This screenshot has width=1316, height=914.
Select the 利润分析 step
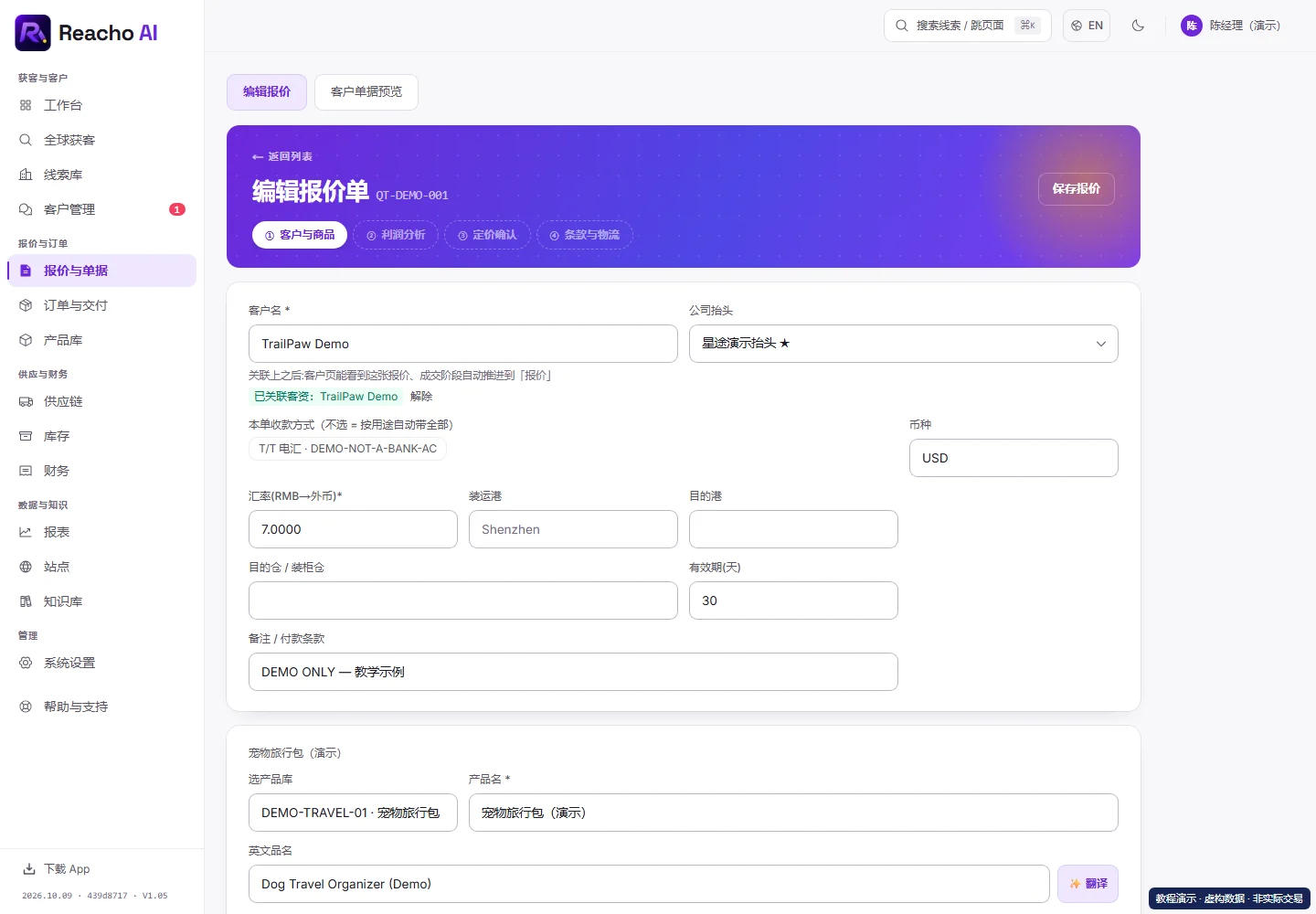396,235
